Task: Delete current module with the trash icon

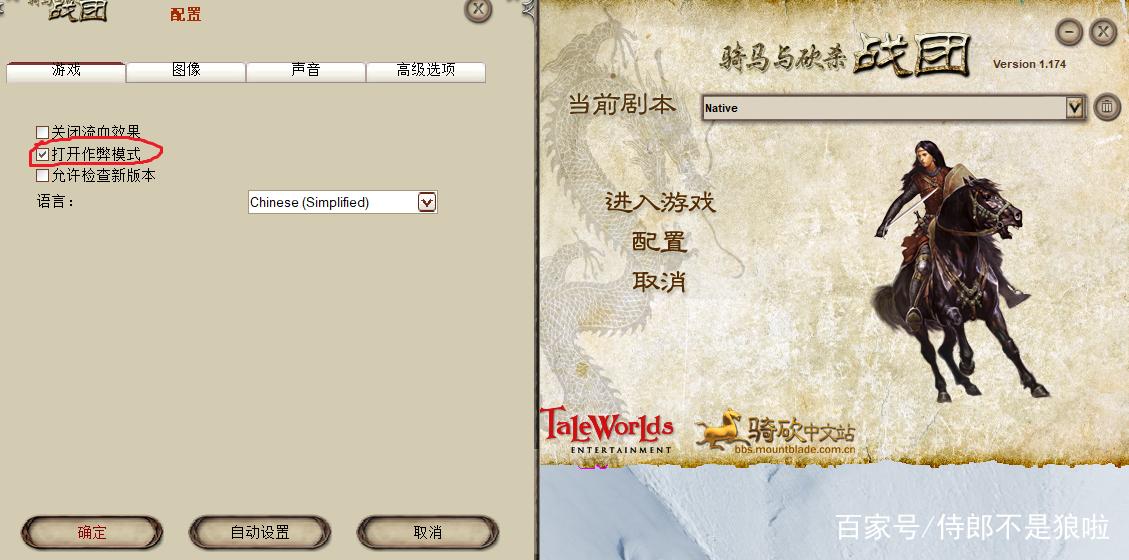Action: pyautogui.click(x=1107, y=108)
